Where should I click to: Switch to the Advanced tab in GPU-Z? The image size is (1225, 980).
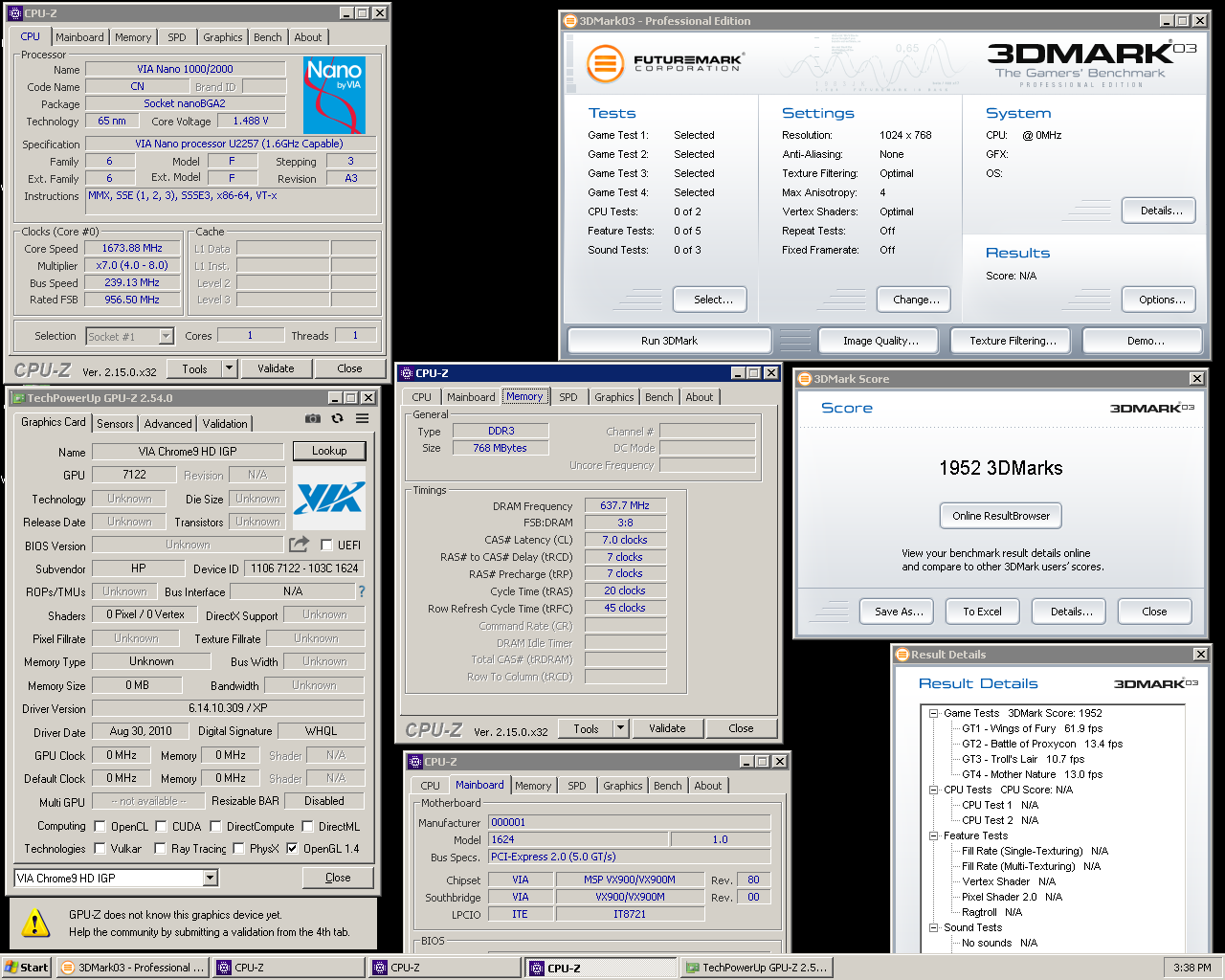167,424
